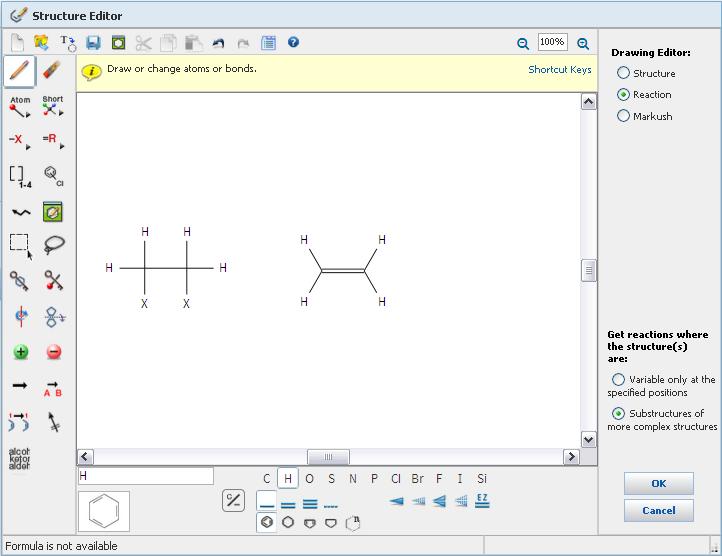
Task: Open a saved structure file
Action: coord(41,43)
